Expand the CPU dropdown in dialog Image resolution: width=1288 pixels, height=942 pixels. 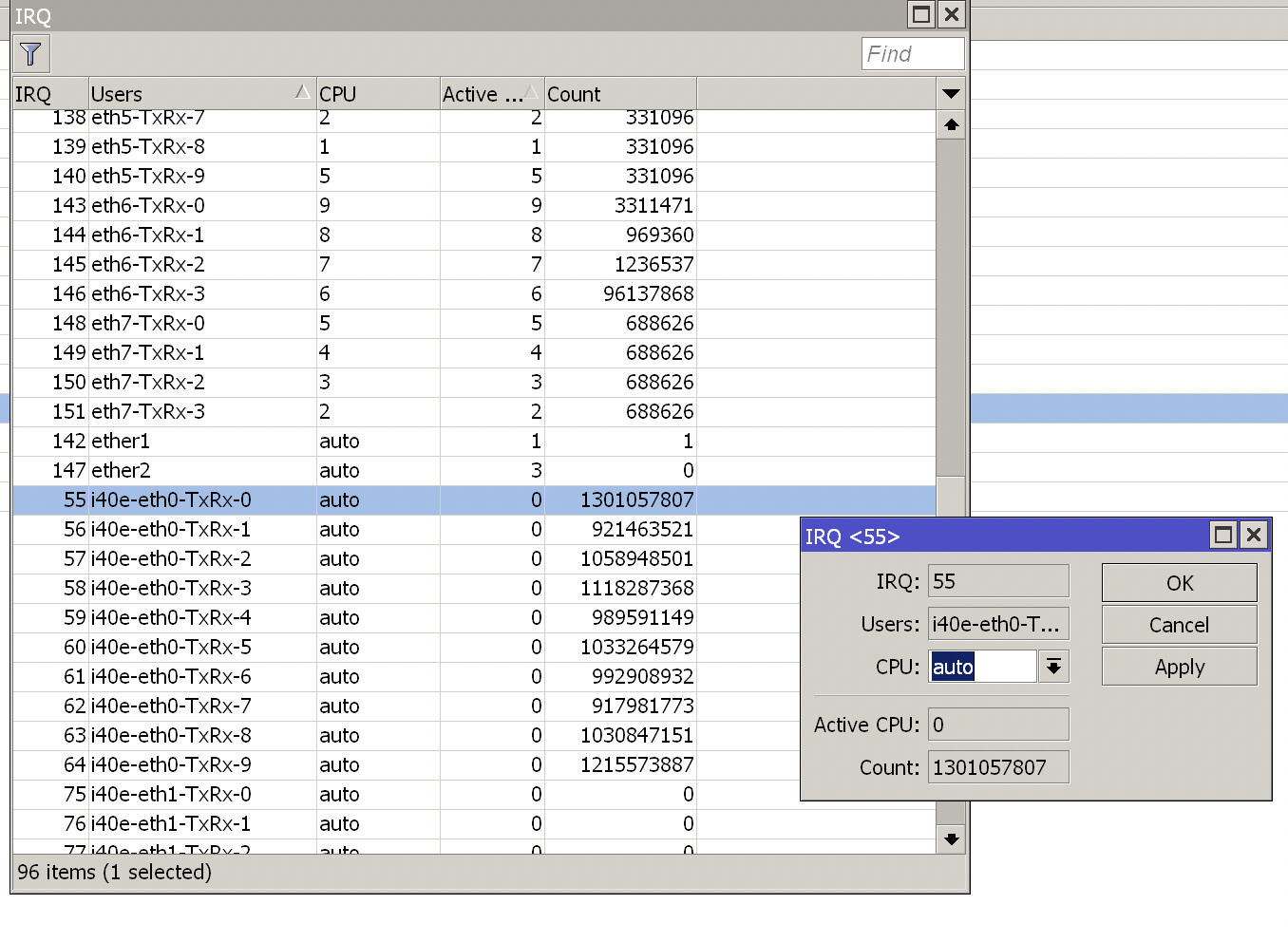pos(1053,667)
